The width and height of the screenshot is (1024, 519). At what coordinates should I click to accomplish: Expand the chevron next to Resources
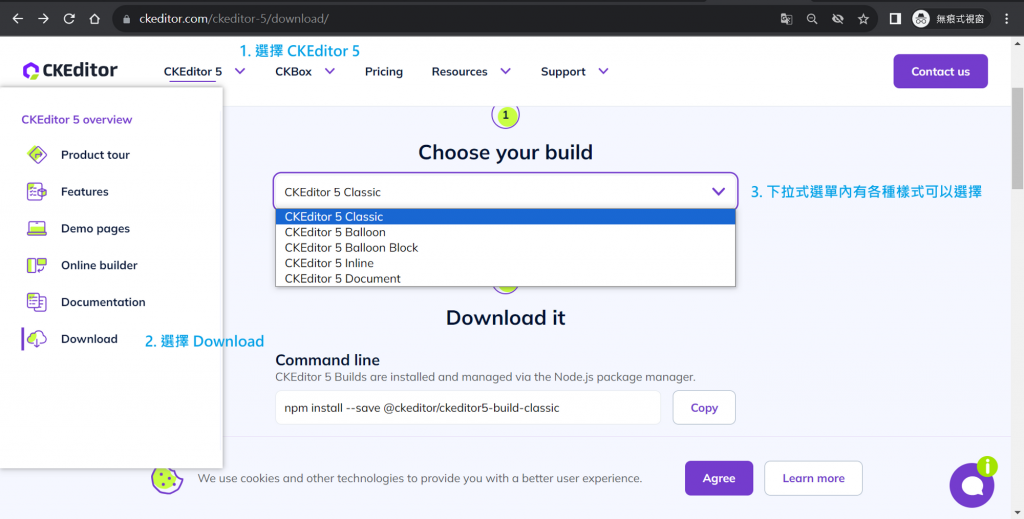pos(505,71)
